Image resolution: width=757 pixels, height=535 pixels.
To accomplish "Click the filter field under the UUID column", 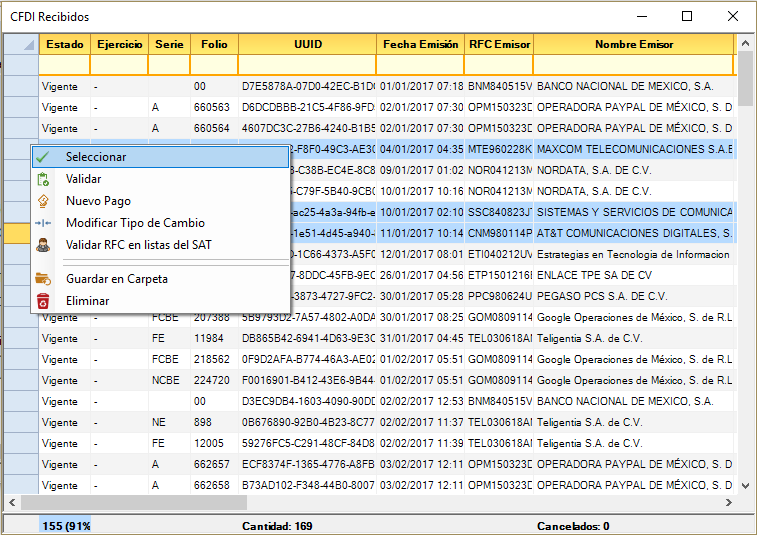I will click(307, 65).
